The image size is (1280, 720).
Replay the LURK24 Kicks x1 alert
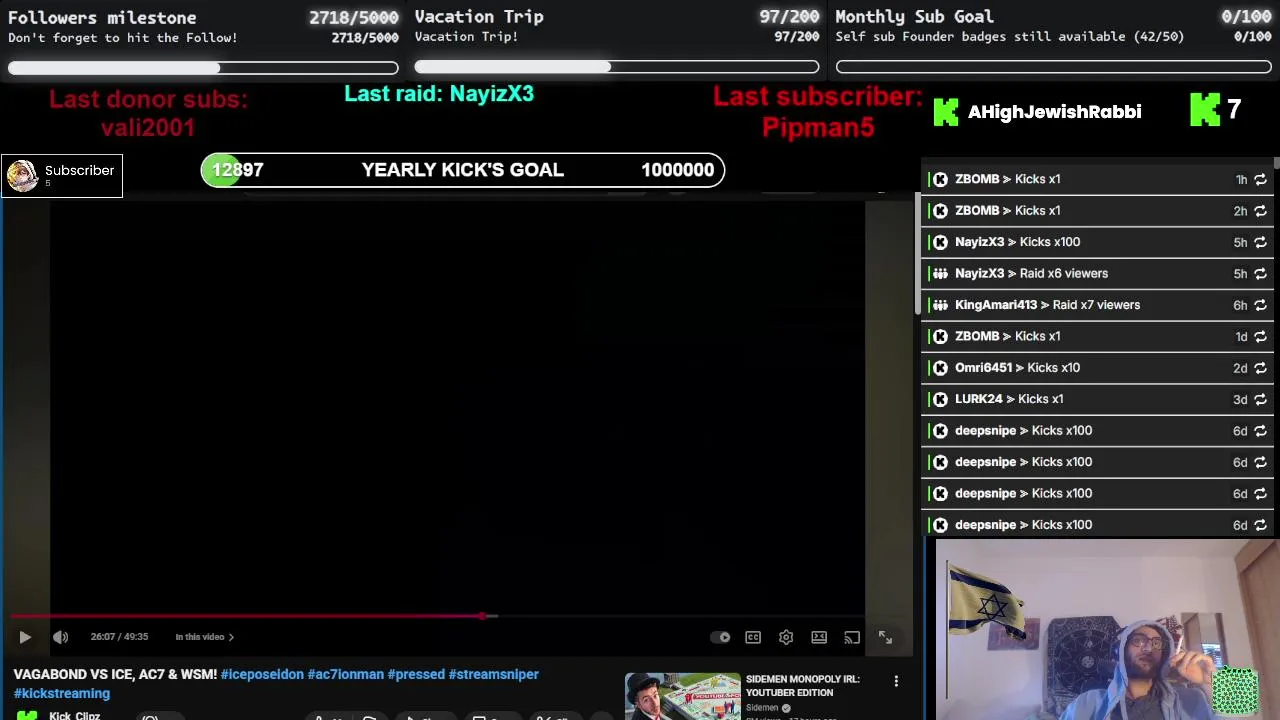(1260, 399)
